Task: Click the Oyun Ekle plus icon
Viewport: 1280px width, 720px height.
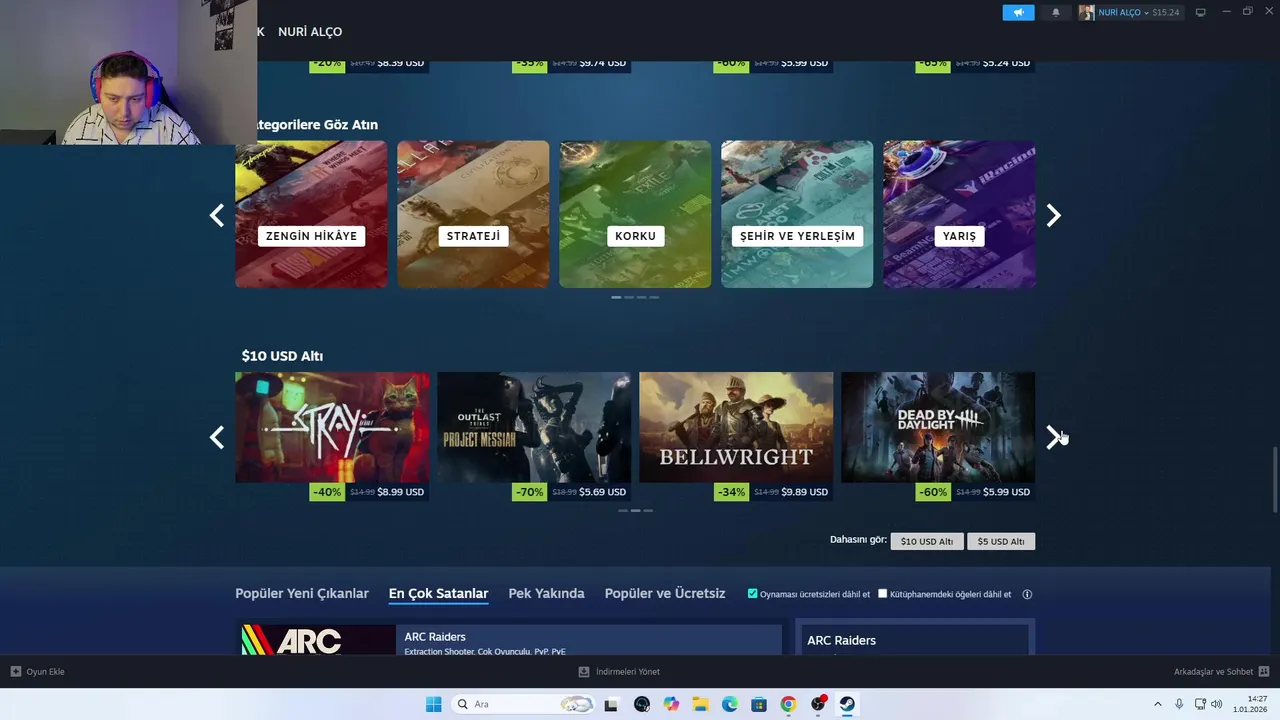Action: click(15, 671)
